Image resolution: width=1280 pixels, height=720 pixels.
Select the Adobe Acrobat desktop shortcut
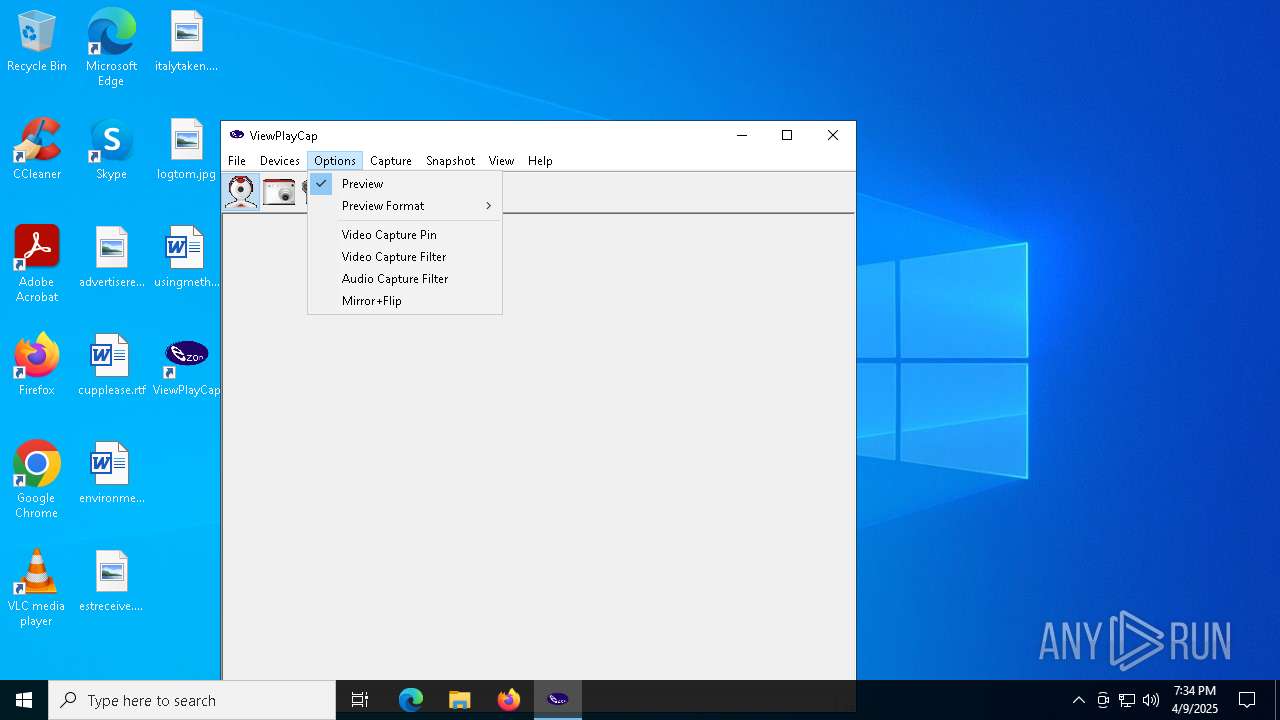tap(37, 264)
